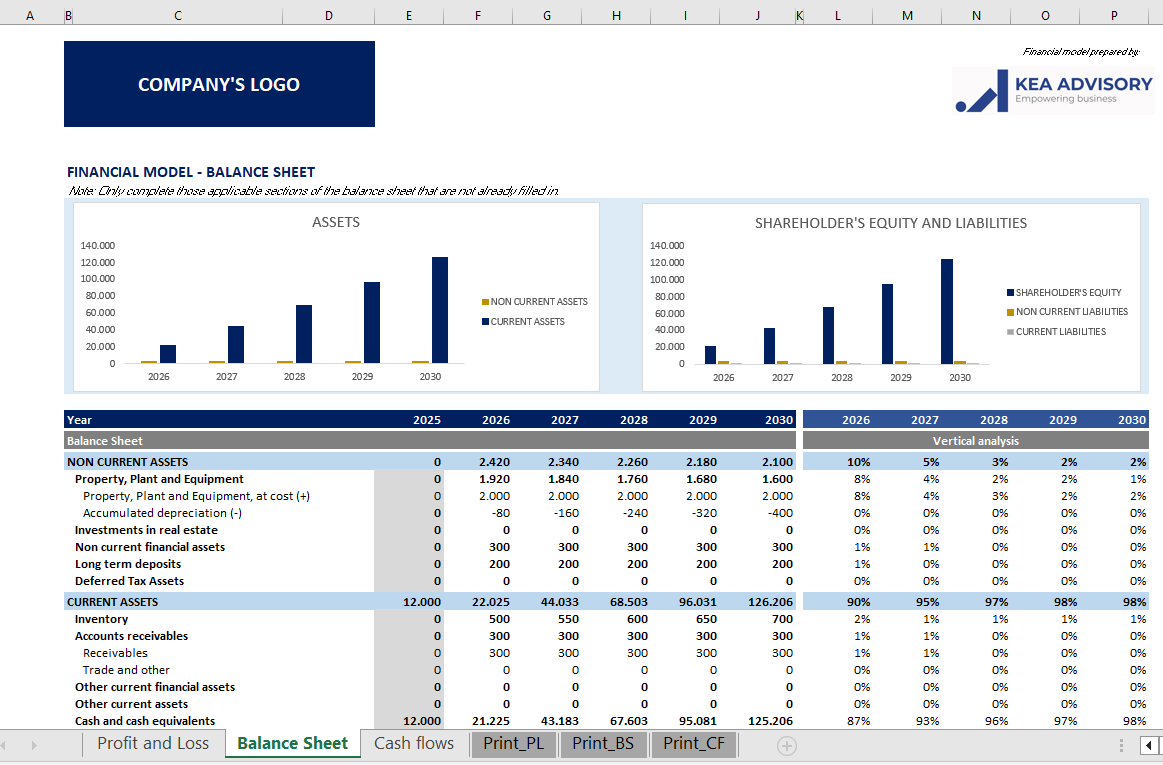Click the Non Current Liabilities legend entry

[1071, 312]
